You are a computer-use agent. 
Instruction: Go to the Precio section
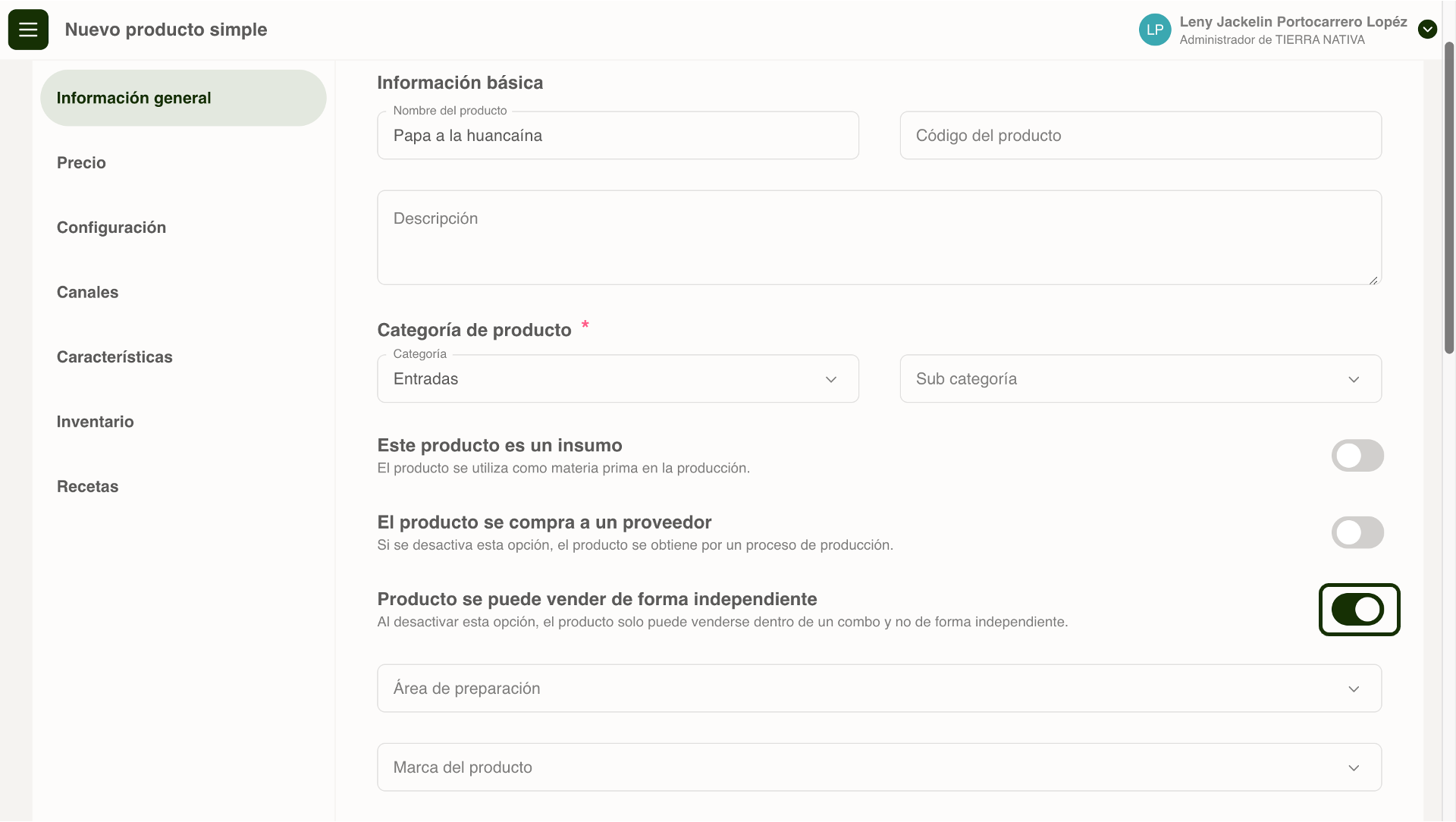point(81,163)
